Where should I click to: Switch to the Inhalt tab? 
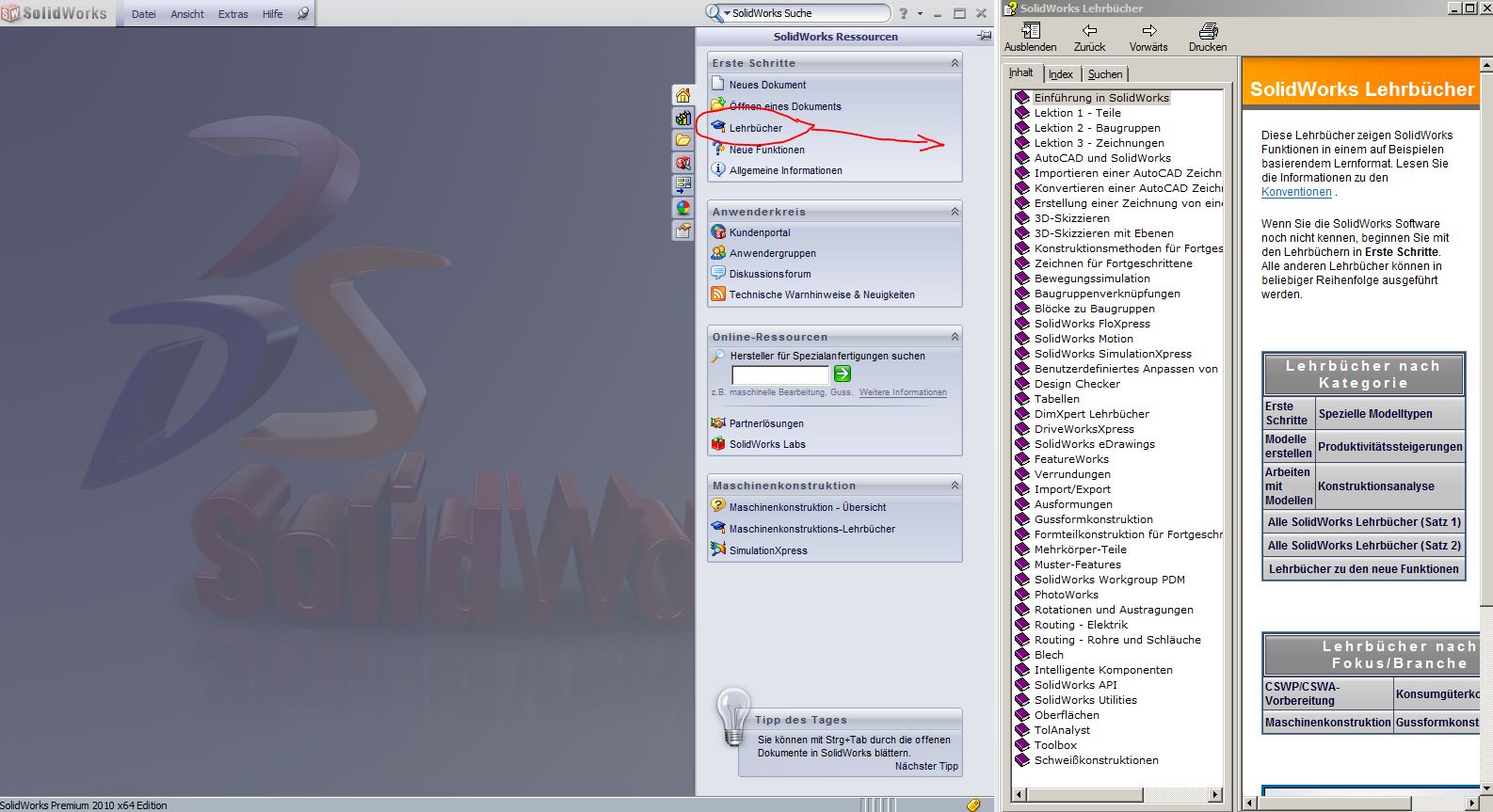1021,72
